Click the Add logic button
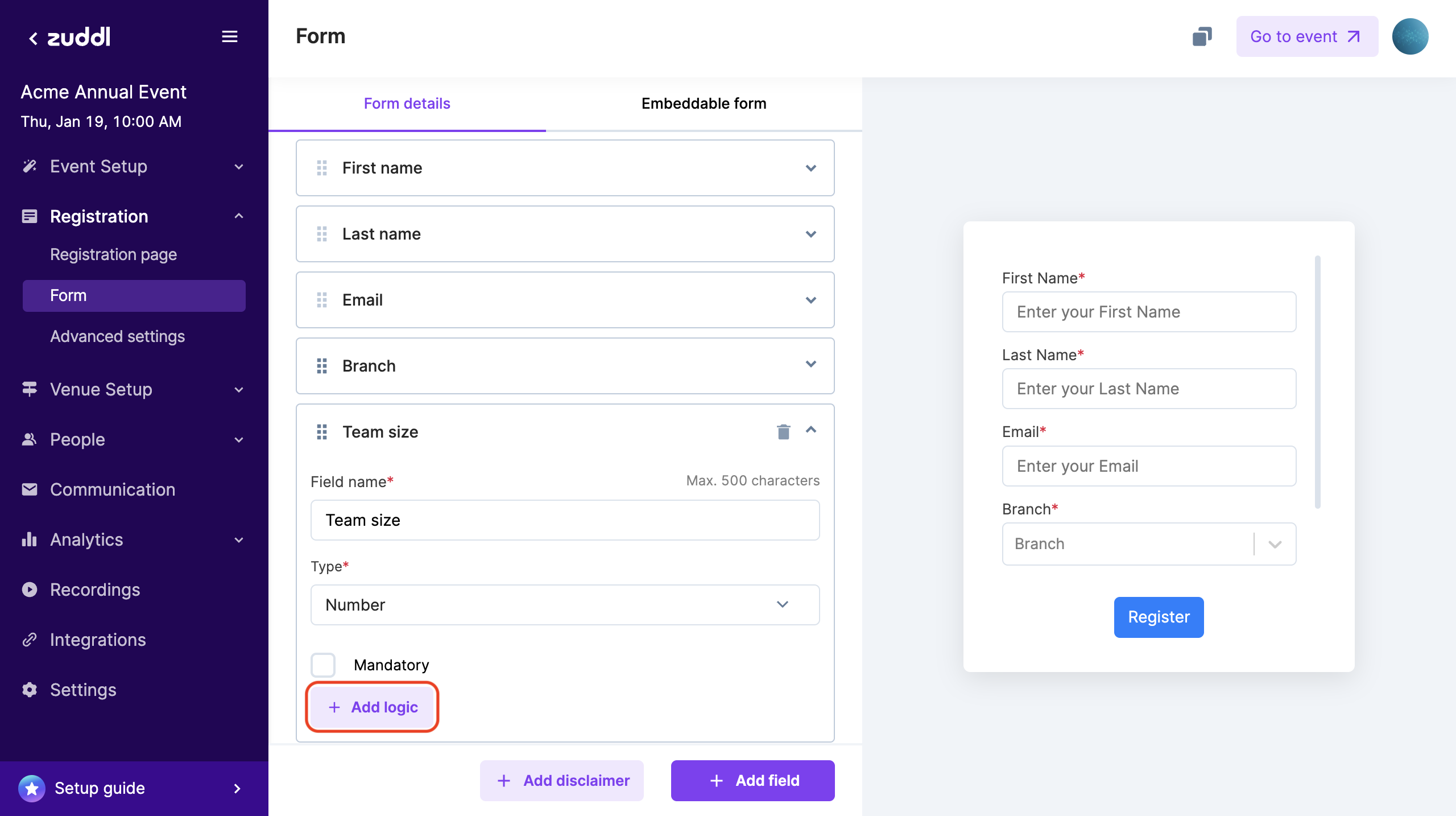The width and height of the screenshot is (1456, 816). (x=373, y=707)
